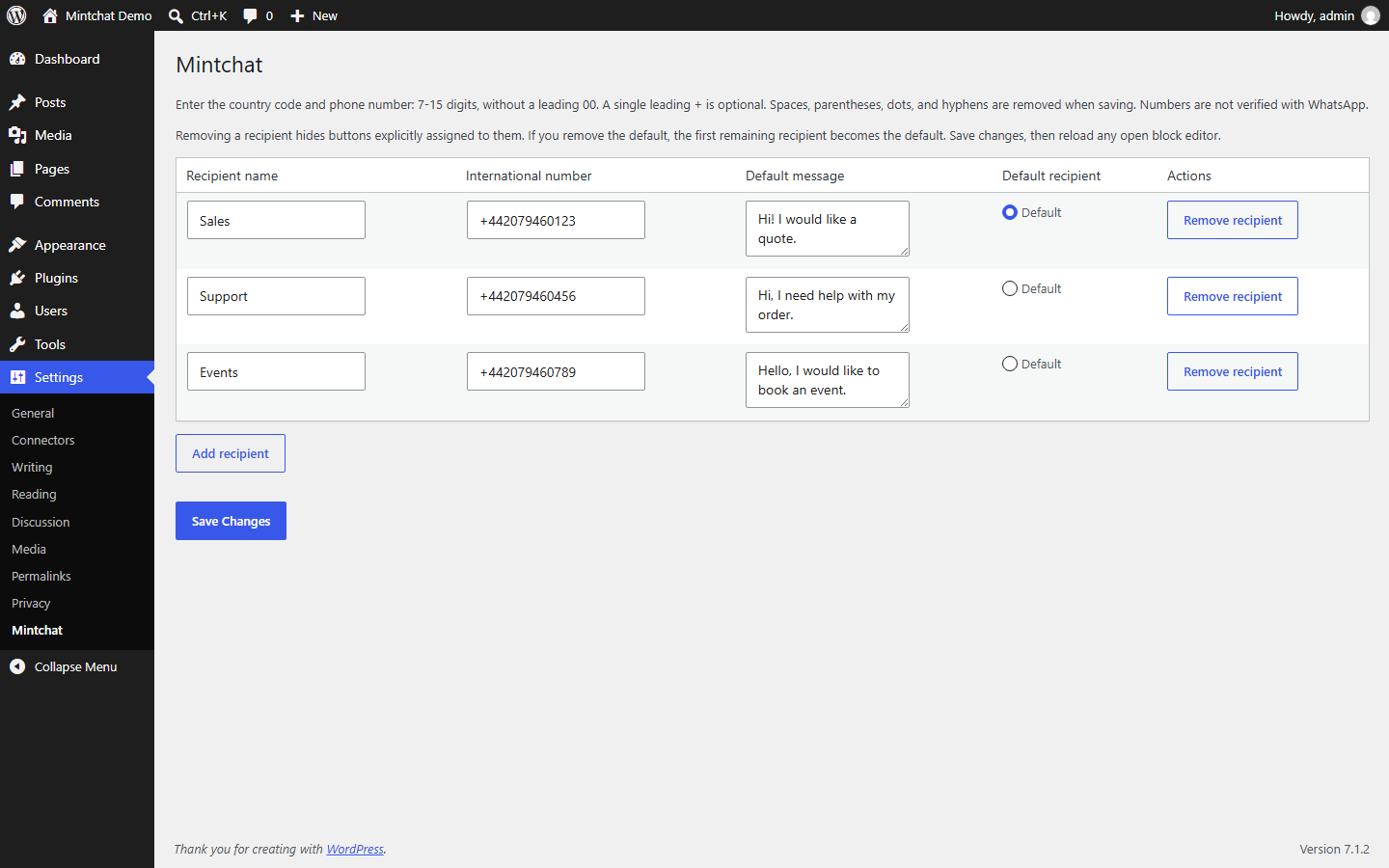Click the WordPress logo icon

coord(16,15)
